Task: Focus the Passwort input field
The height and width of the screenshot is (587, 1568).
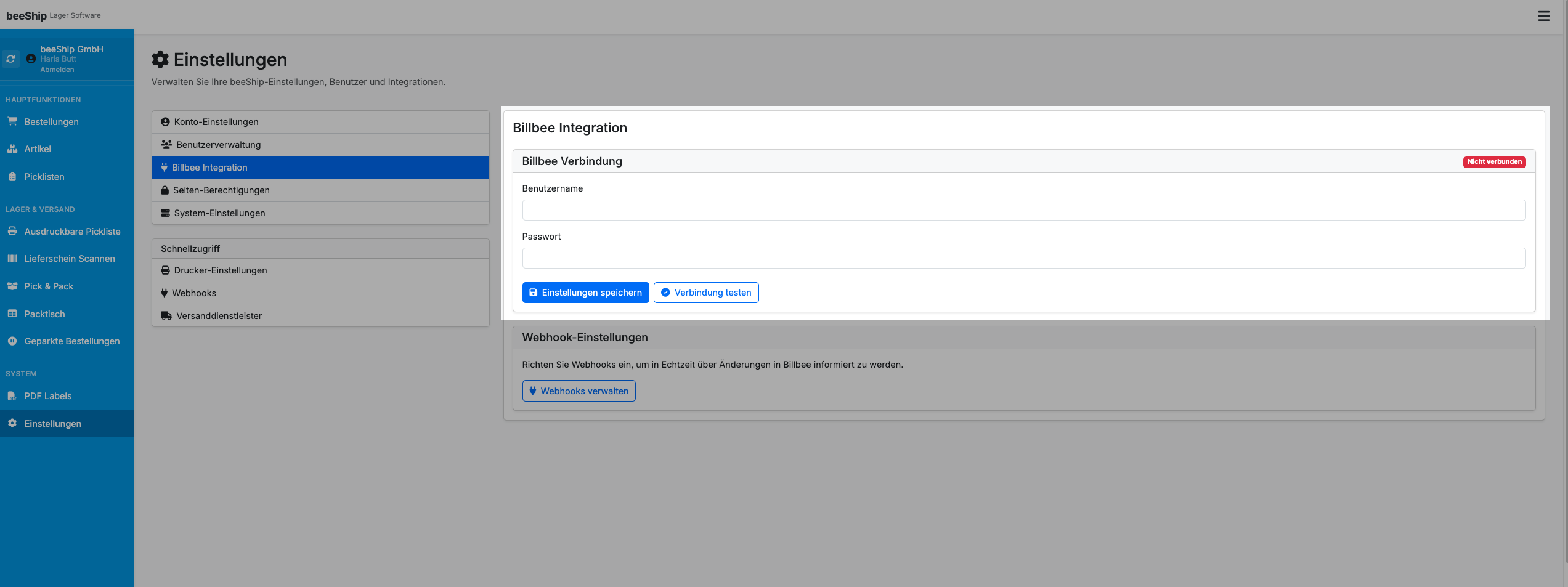Action: (1023, 258)
